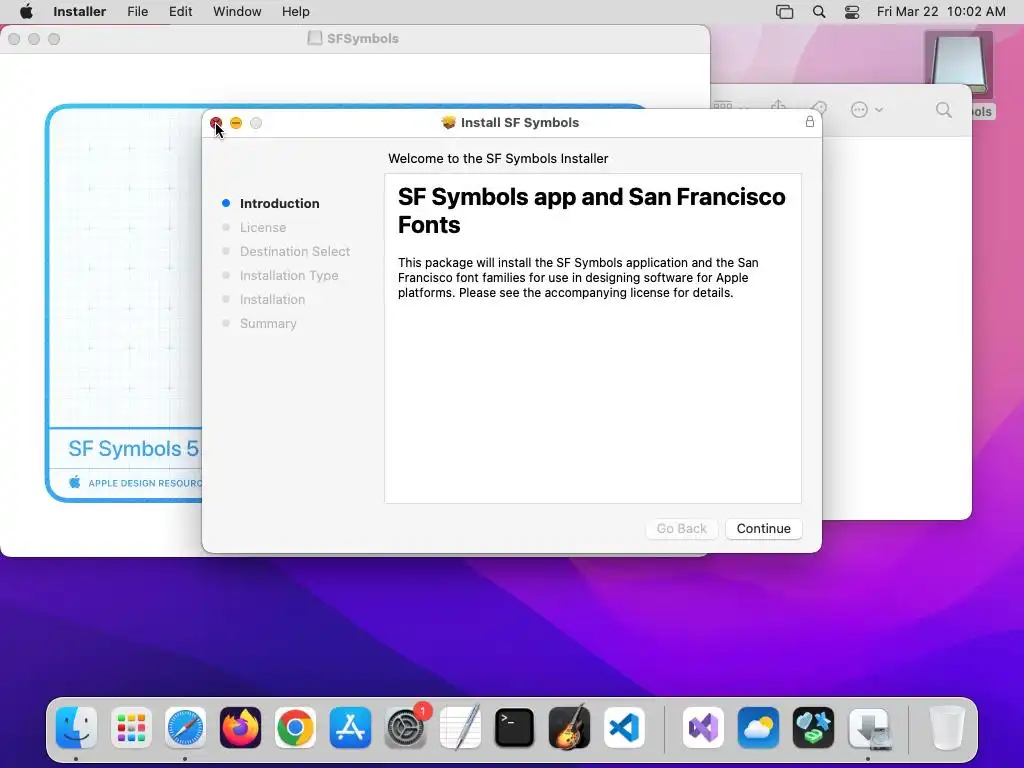
Task: Select the Installation step in sidebar
Action: pyautogui.click(x=272, y=299)
